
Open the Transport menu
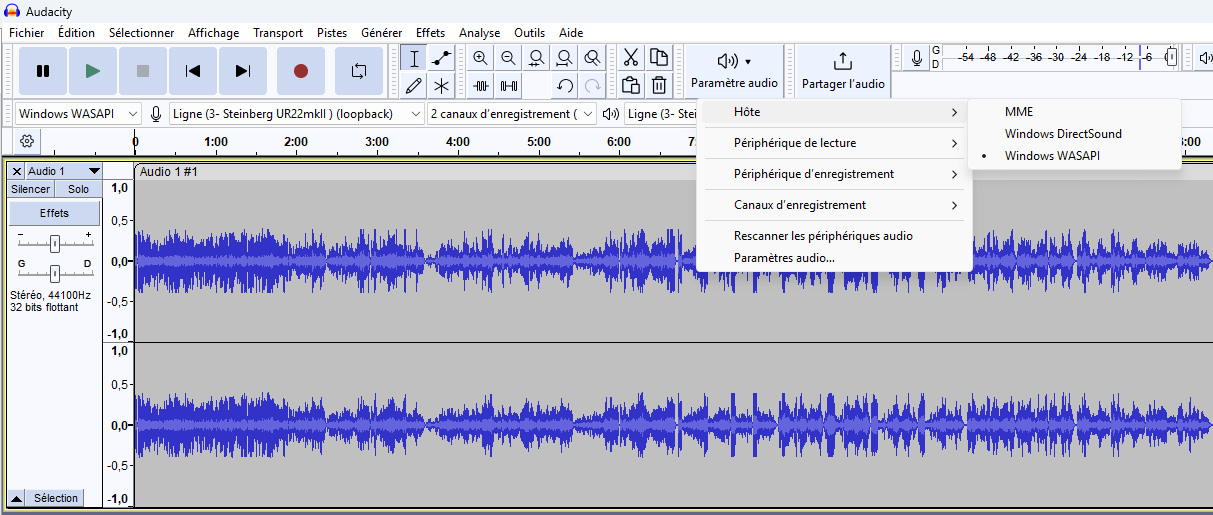[278, 33]
